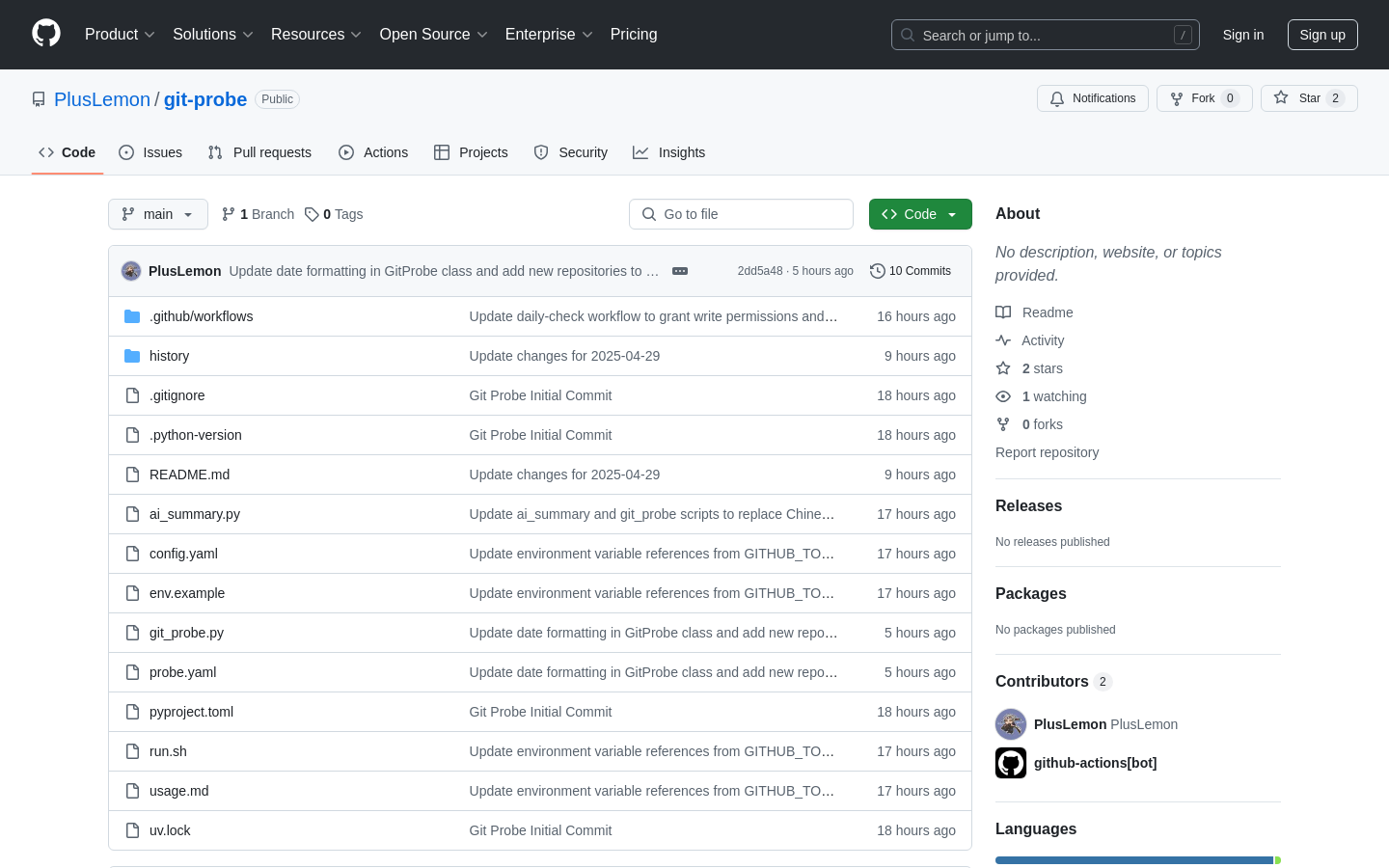Expand commit message ellipsis button
The width and height of the screenshot is (1389, 868).
point(680,271)
